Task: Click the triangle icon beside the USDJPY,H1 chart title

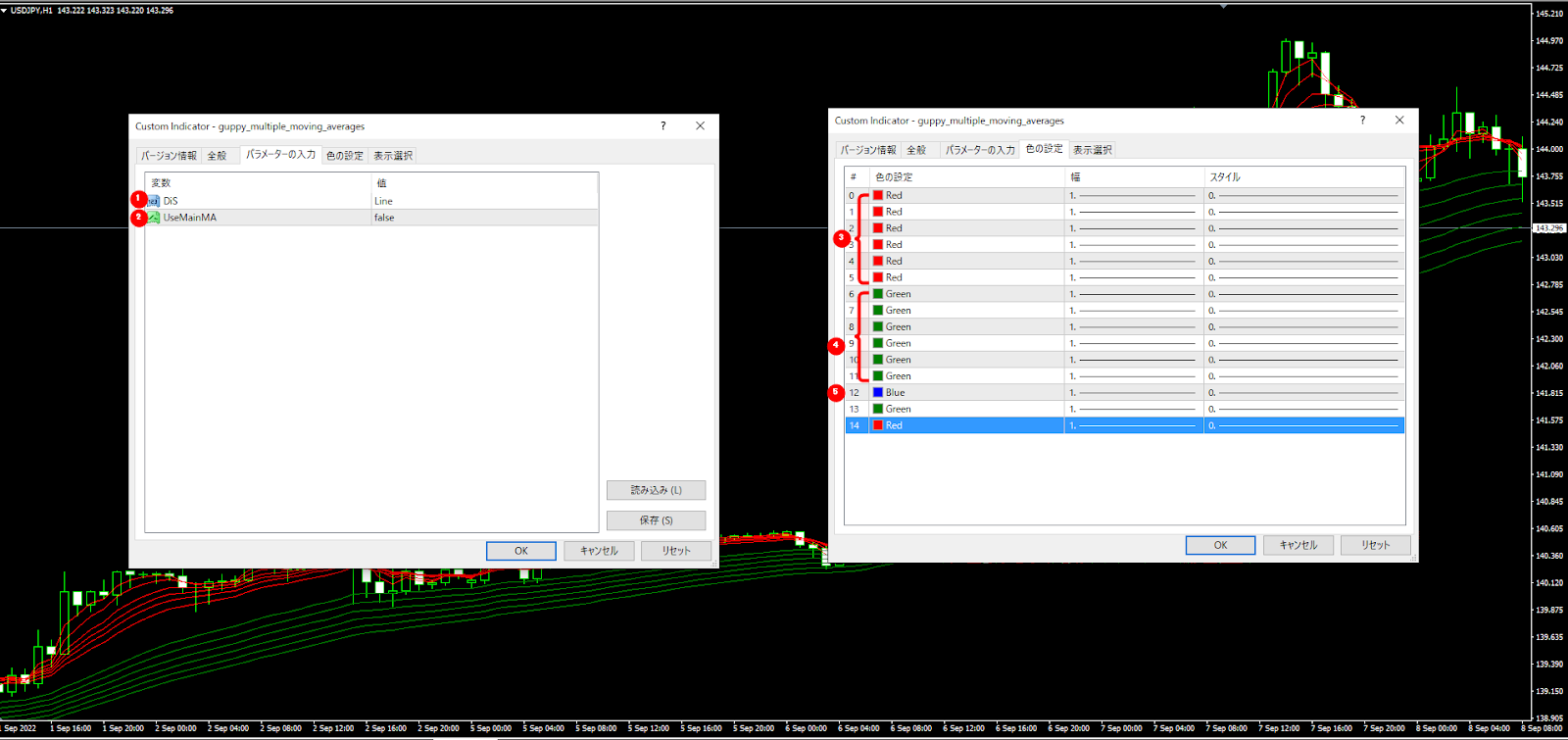Action: point(5,10)
